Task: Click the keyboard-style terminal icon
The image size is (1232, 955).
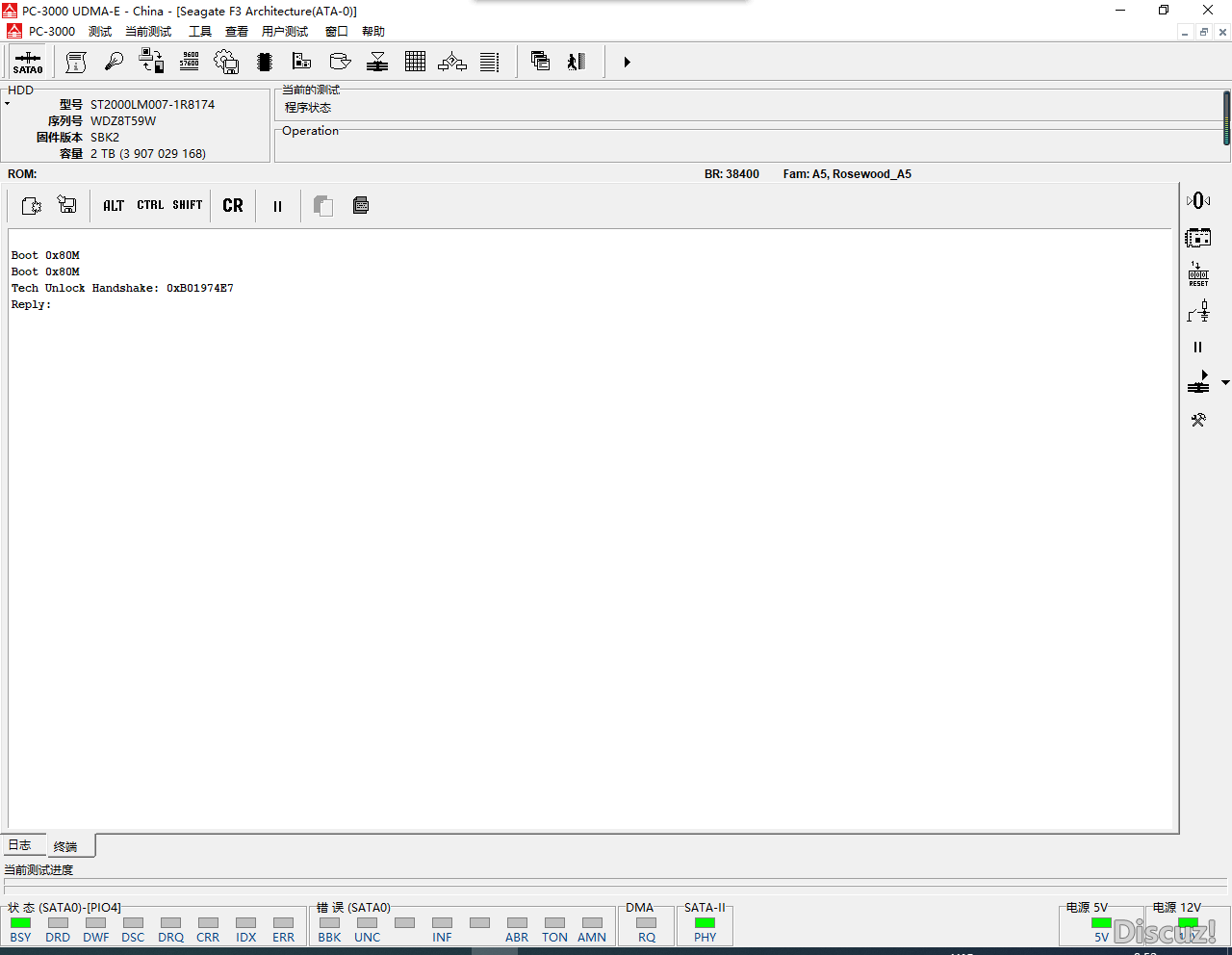Action: tap(361, 205)
